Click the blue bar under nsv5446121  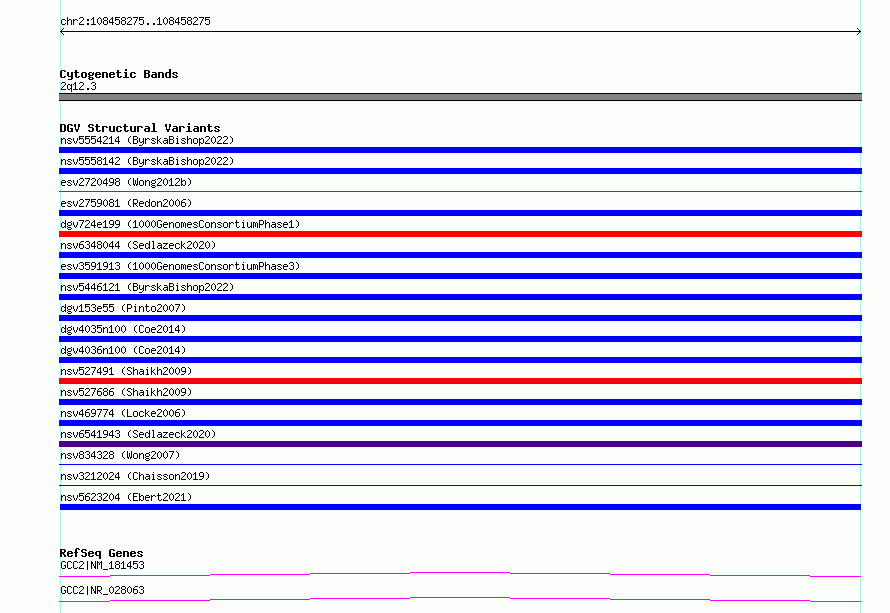460,297
